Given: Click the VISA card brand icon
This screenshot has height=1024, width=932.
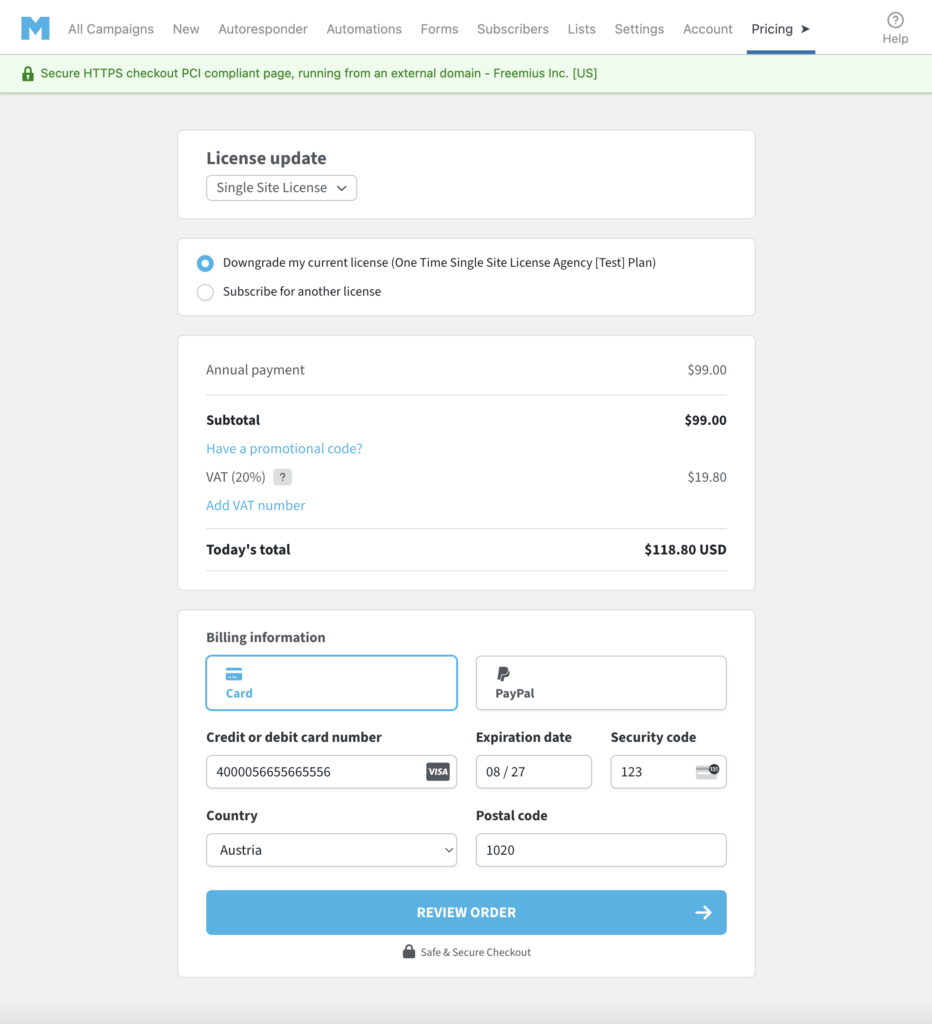Looking at the screenshot, I should click(438, 772).
